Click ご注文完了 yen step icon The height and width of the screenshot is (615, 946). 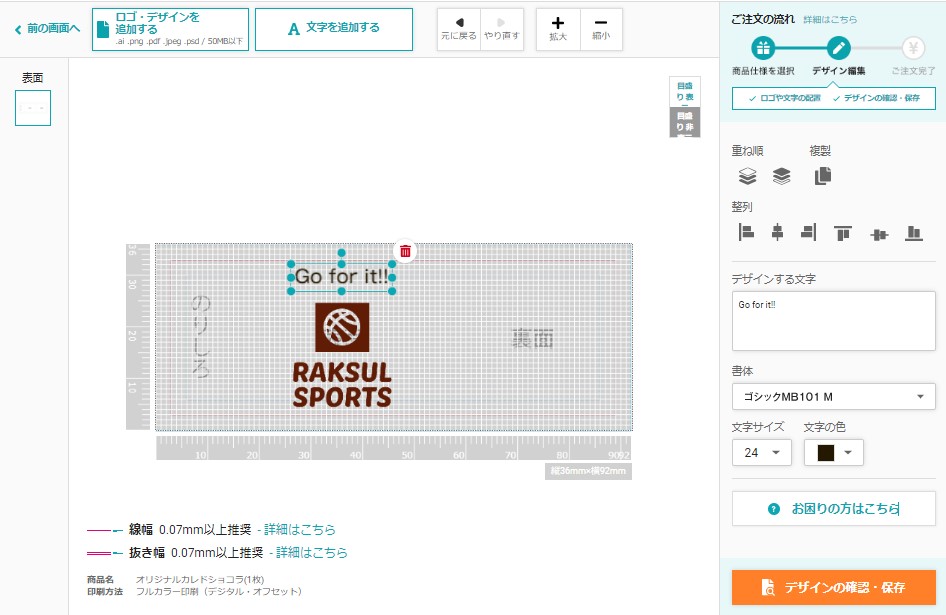coord(913,48)
